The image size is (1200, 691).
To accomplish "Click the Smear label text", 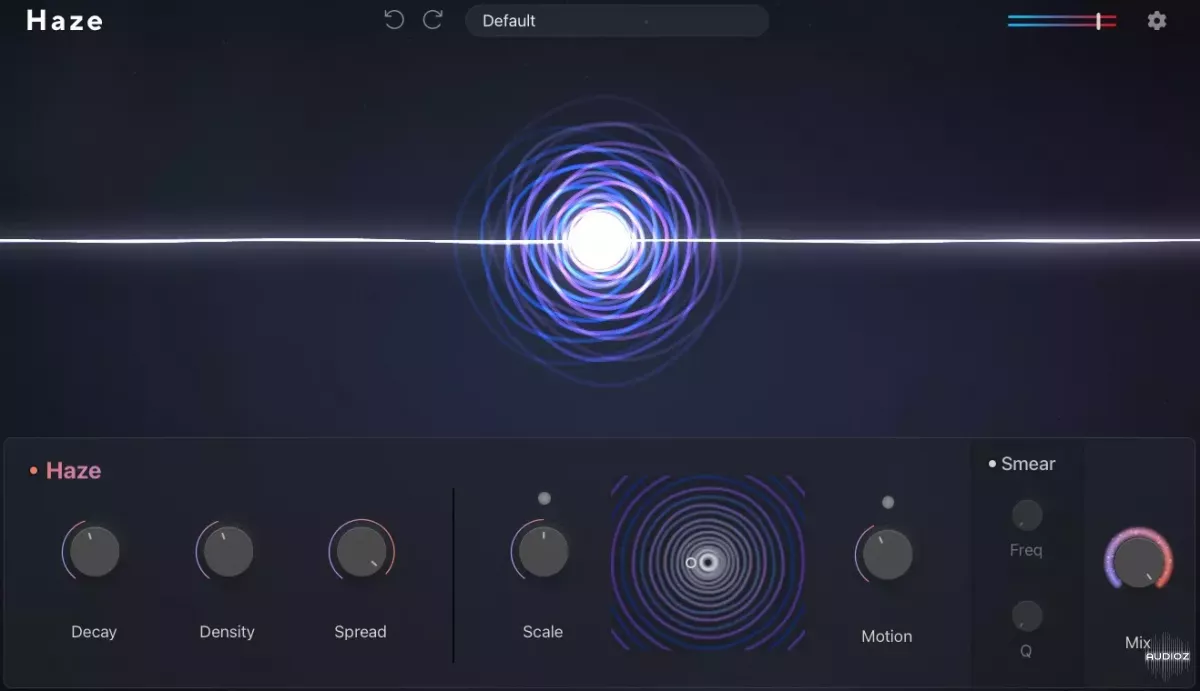I will 1028,464.
